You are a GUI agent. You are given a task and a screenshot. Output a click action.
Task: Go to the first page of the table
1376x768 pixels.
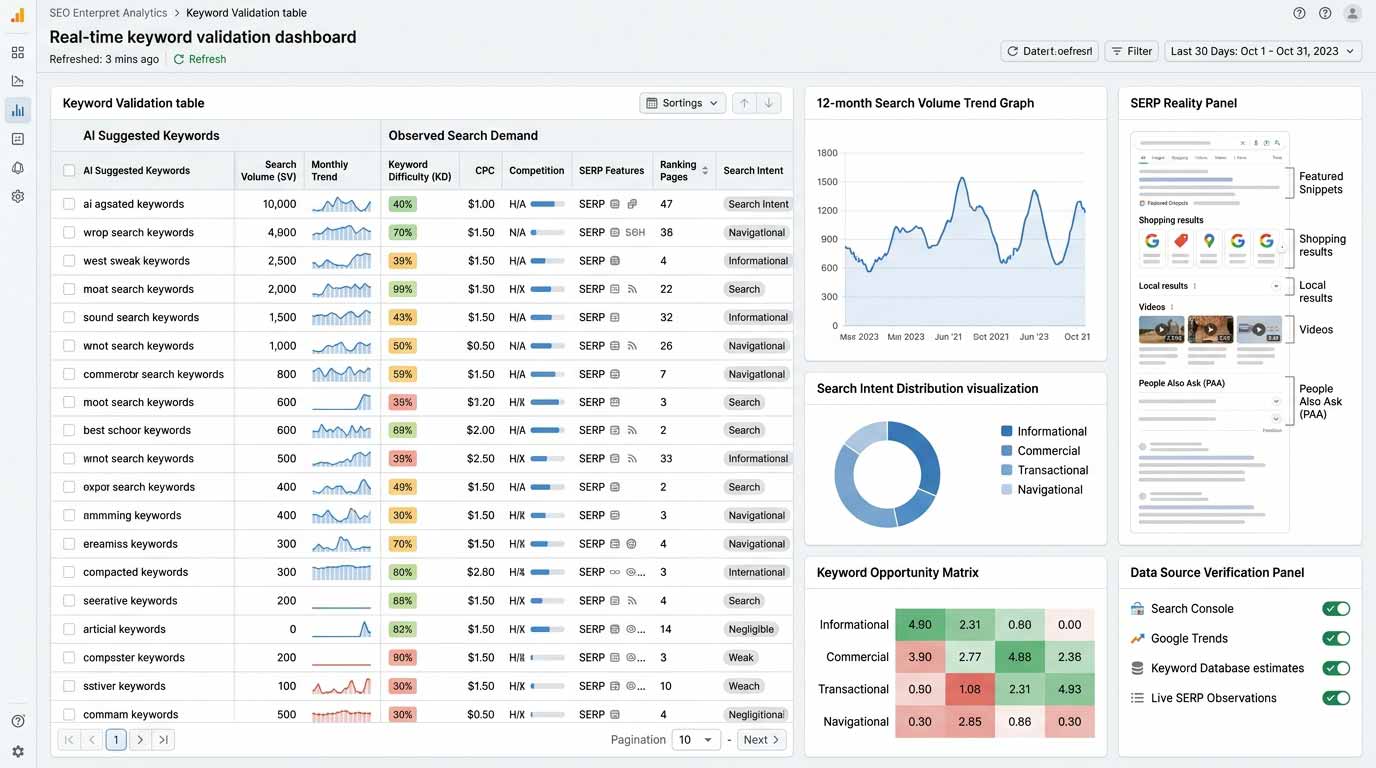point(68,740)
